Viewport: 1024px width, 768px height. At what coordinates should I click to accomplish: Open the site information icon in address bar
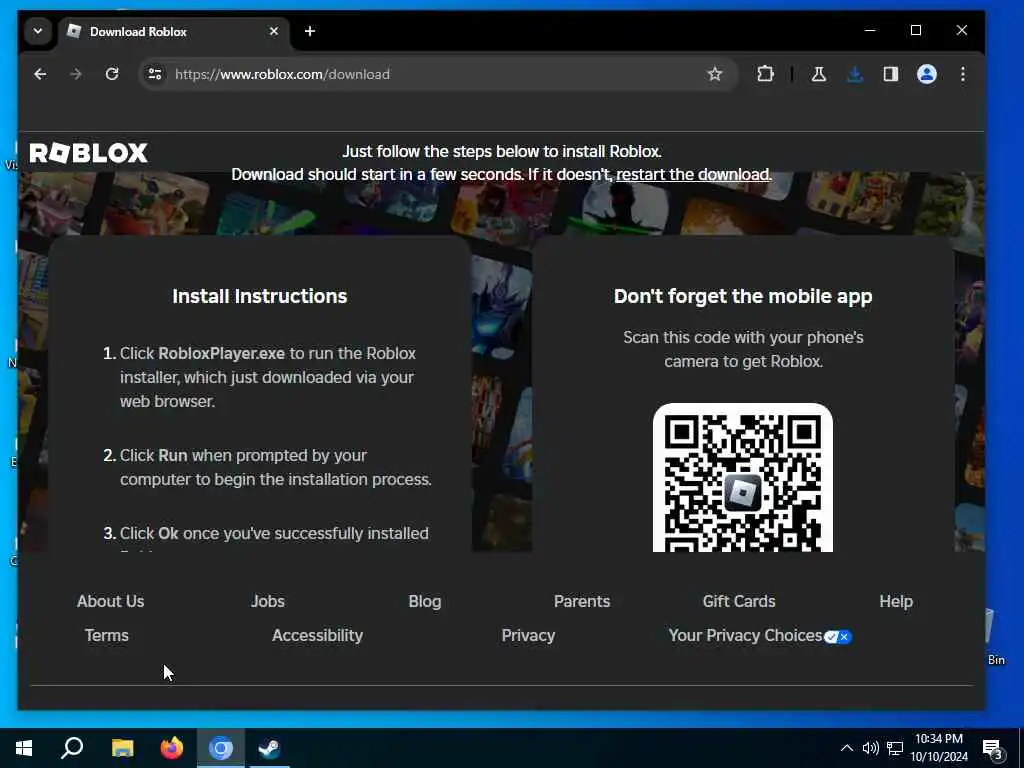(155, 74)
